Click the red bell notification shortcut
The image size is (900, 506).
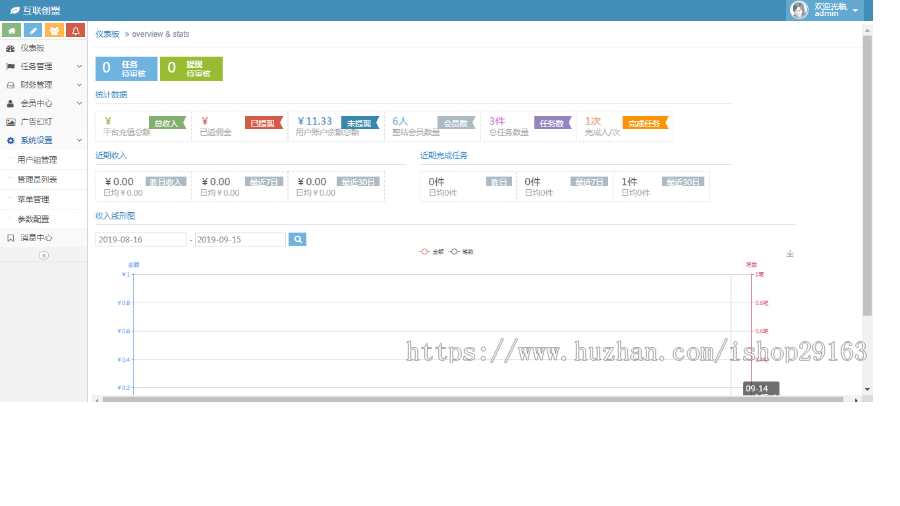click(x=75, y=30)
